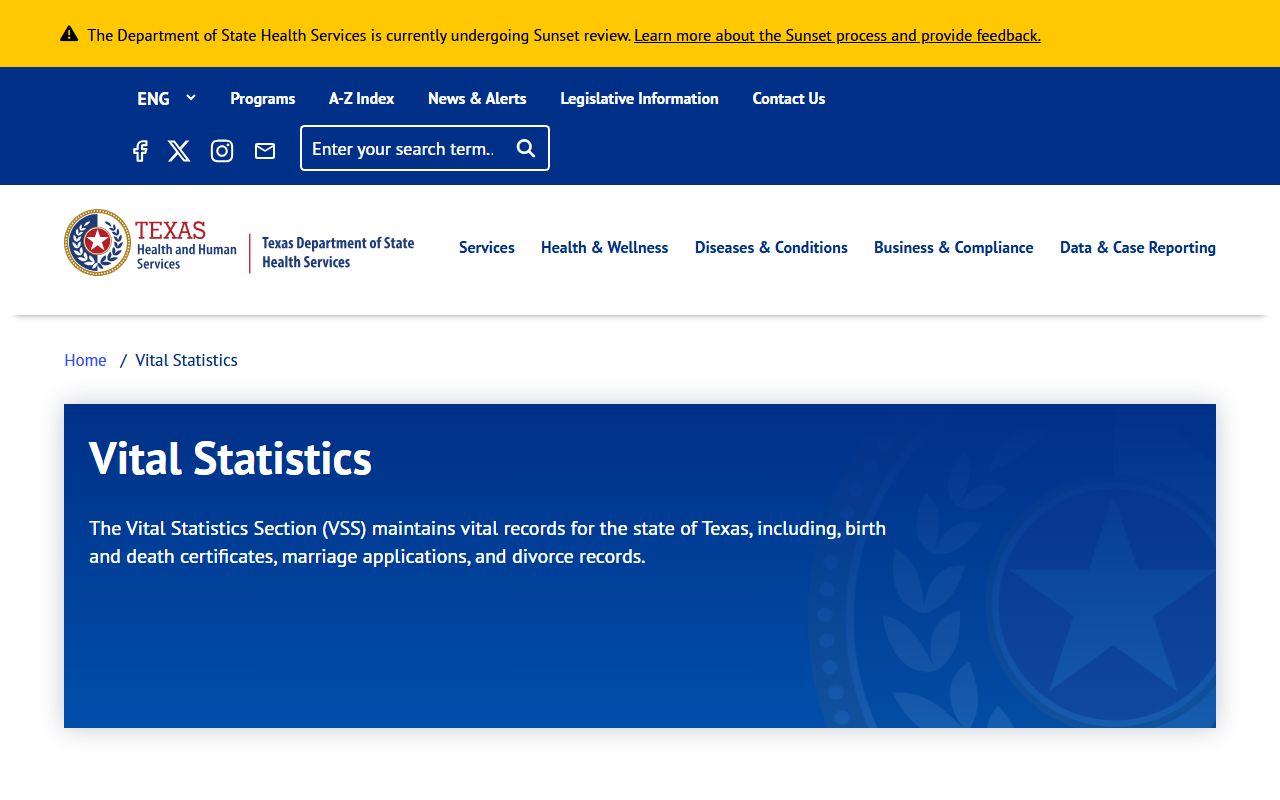Screen dimensions: 1280x800
Task: Open the Data & Case Reporting menu
Action: click(1137, 247)
